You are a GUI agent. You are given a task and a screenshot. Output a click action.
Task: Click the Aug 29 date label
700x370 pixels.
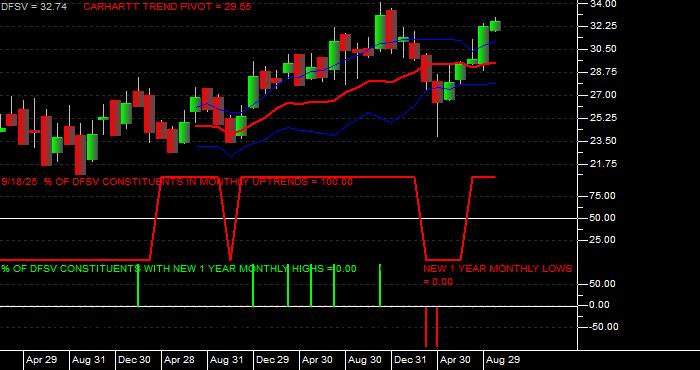(503, 360)
